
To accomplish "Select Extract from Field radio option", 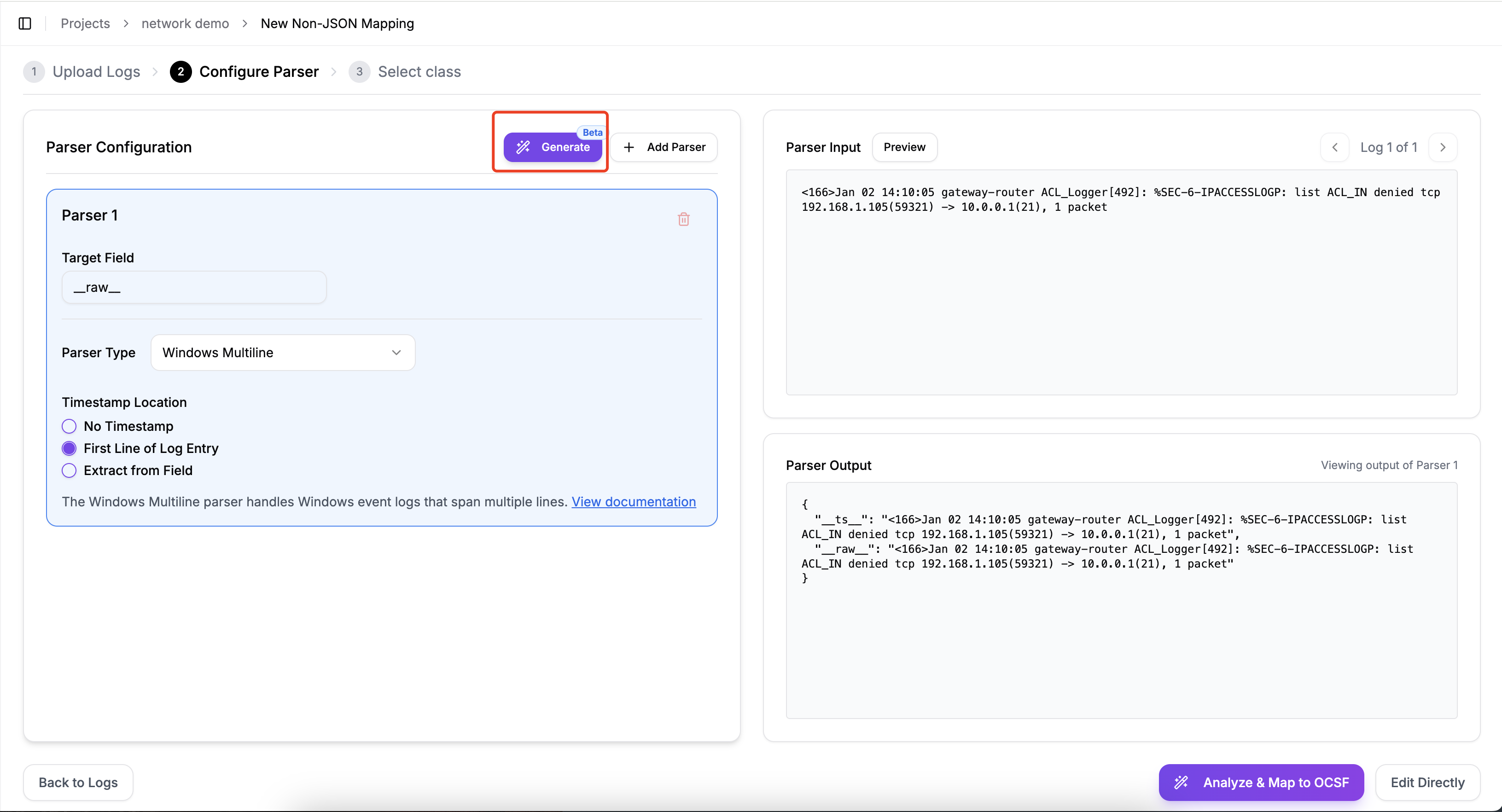I will coord(69,470).
